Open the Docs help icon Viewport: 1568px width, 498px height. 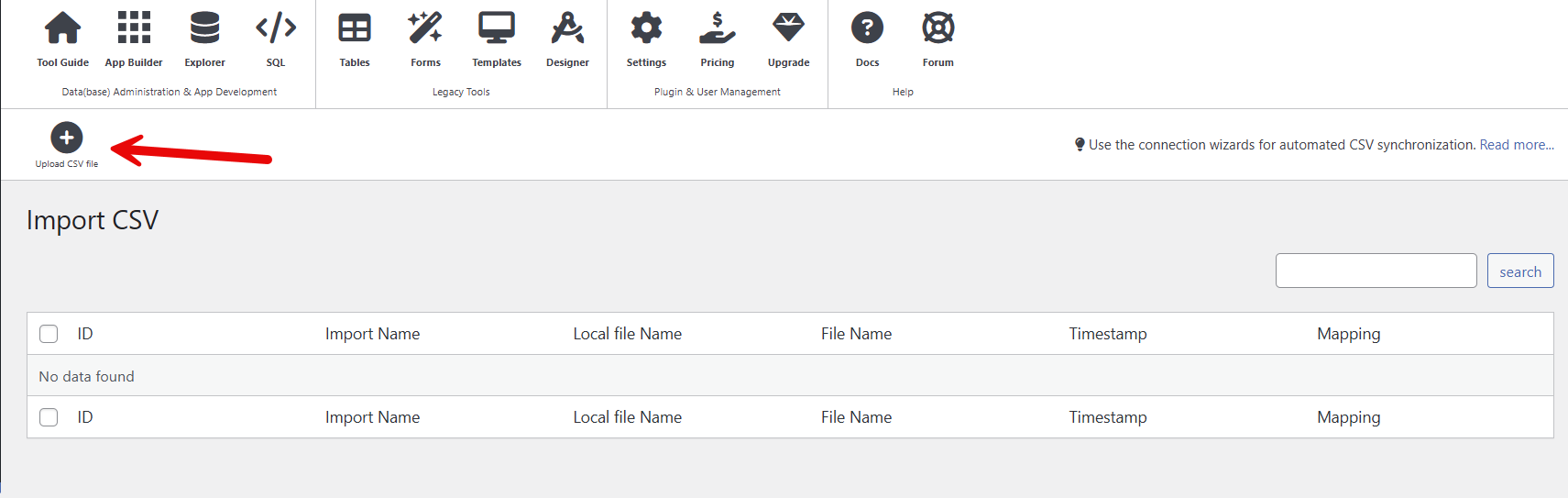(x=867, y=28)
